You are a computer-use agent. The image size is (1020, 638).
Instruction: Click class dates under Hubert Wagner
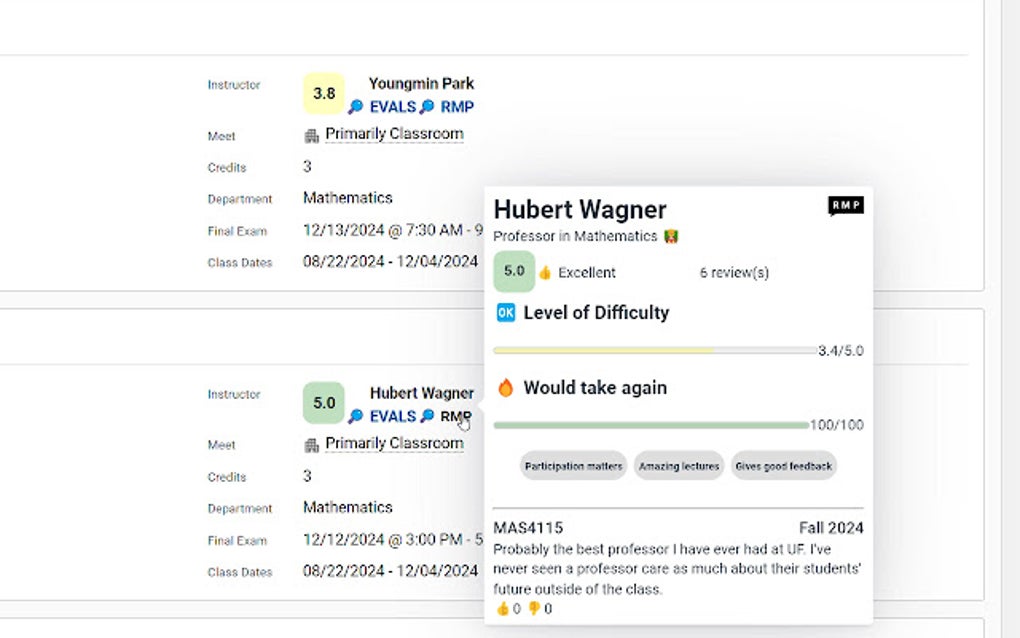click(390, 571)
